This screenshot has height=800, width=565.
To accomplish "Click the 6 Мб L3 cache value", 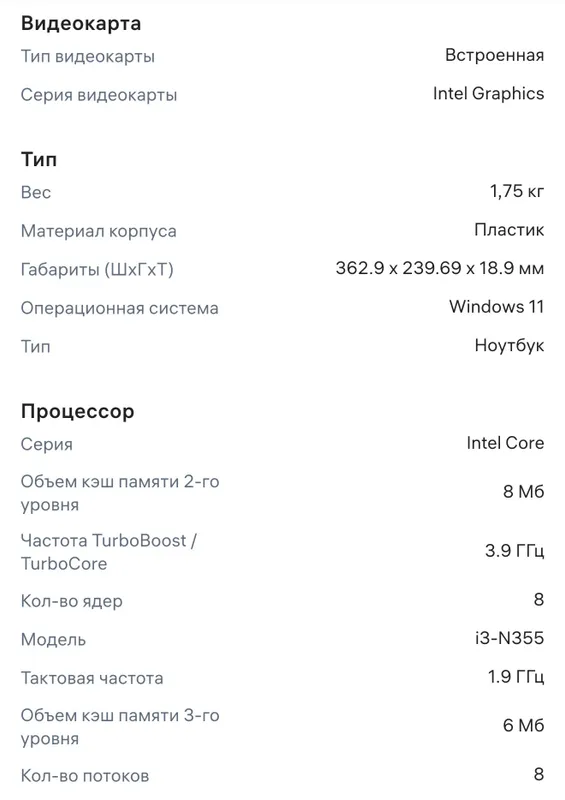I will [x=523, y=726].
